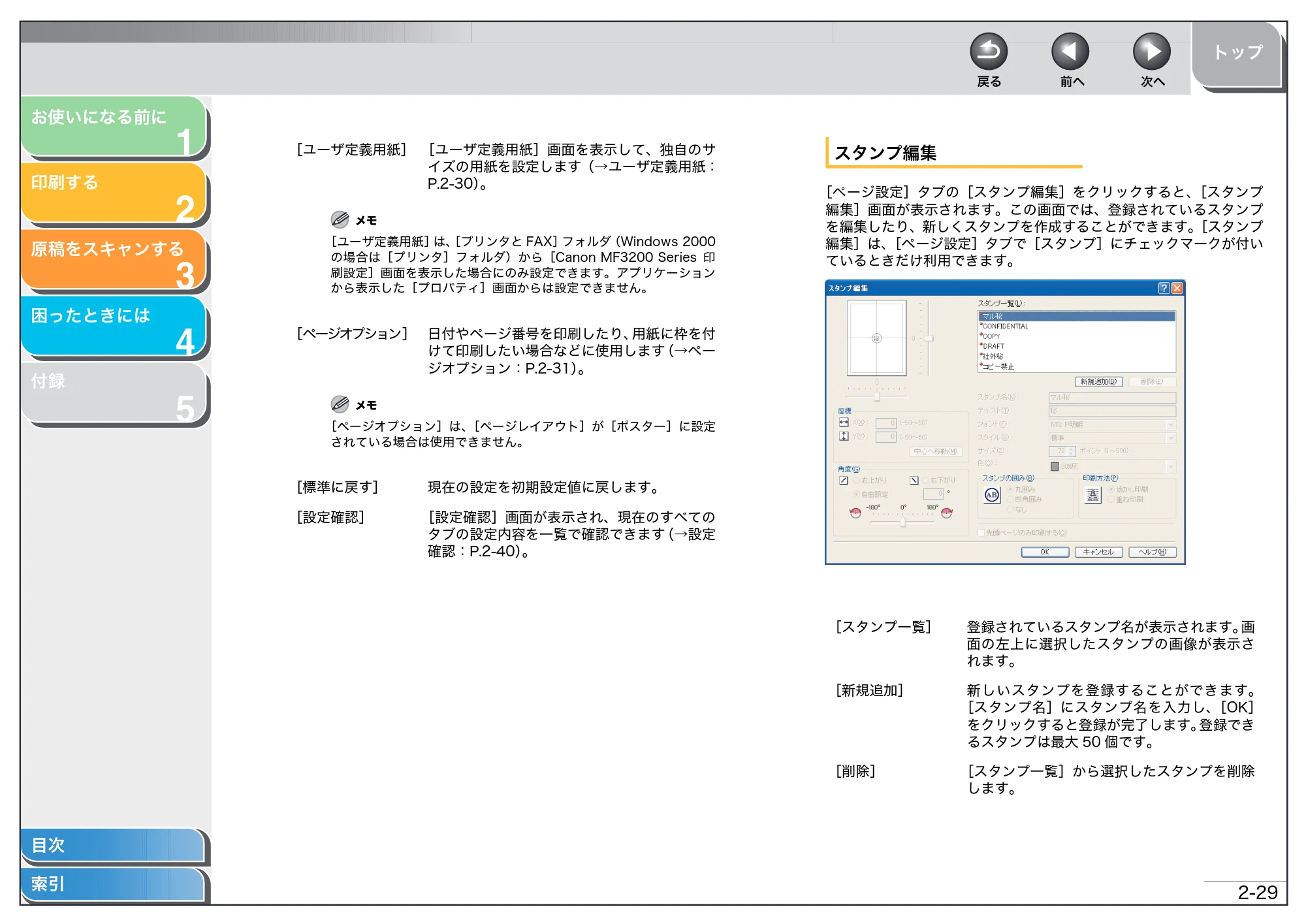The width and height of the screenshot is (1306, 924).
Task: Select COPY in the stamp list
Action: (x=1077, y=336)
